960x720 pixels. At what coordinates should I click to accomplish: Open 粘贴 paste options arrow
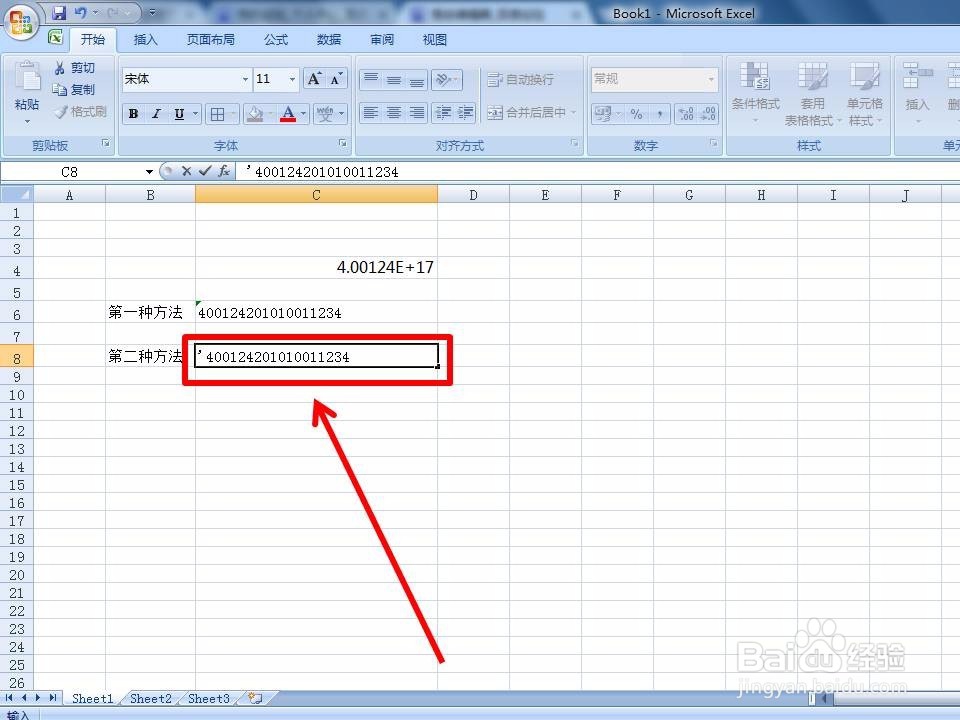(27, 122)
